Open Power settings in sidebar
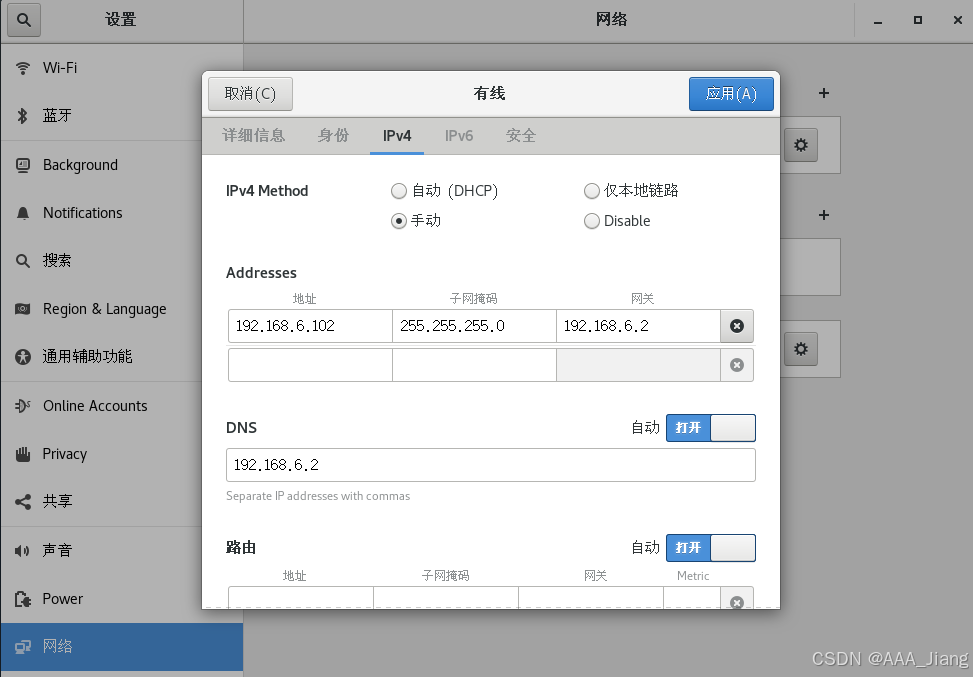This screenshot has width=973, height=677. coord(122,599)
